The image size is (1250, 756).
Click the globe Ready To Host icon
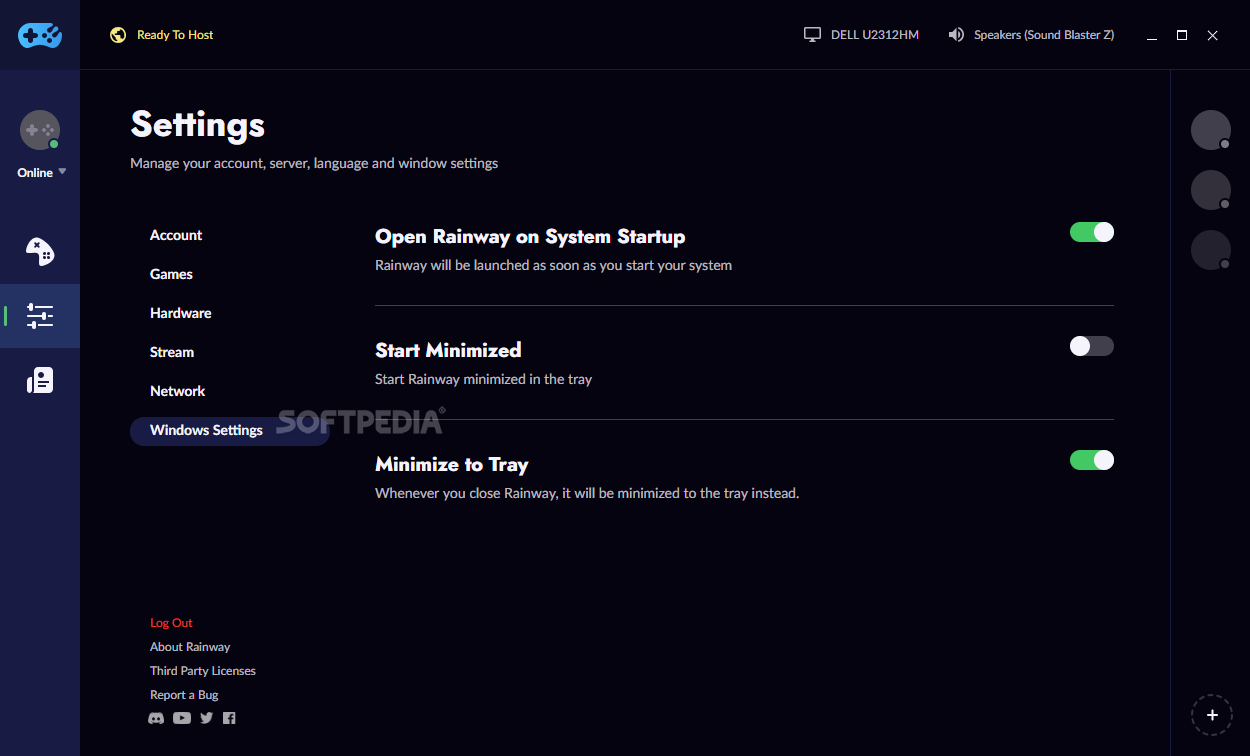point(118,35)
